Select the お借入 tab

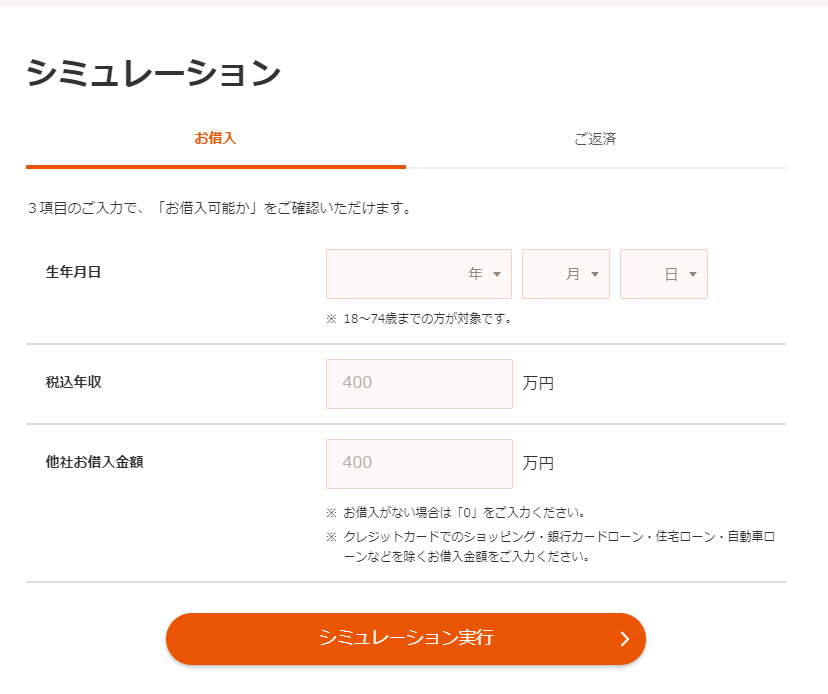click(217, 140)
